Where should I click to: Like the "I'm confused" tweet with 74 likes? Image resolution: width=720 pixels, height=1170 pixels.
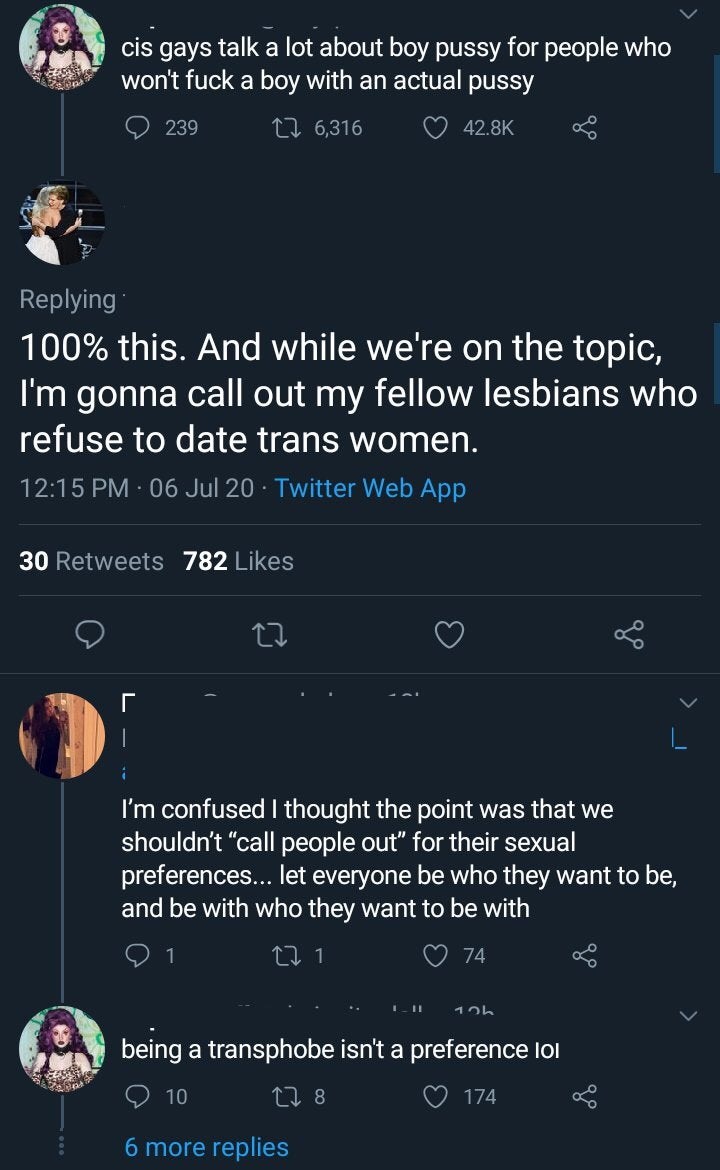433,956
